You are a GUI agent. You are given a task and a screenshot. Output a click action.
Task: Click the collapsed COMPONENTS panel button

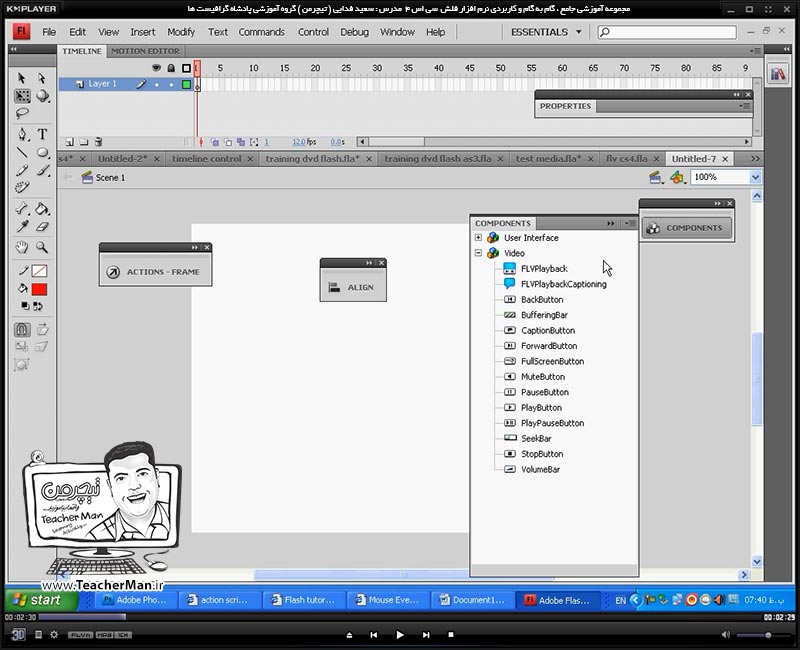click(x=686, y=228)
